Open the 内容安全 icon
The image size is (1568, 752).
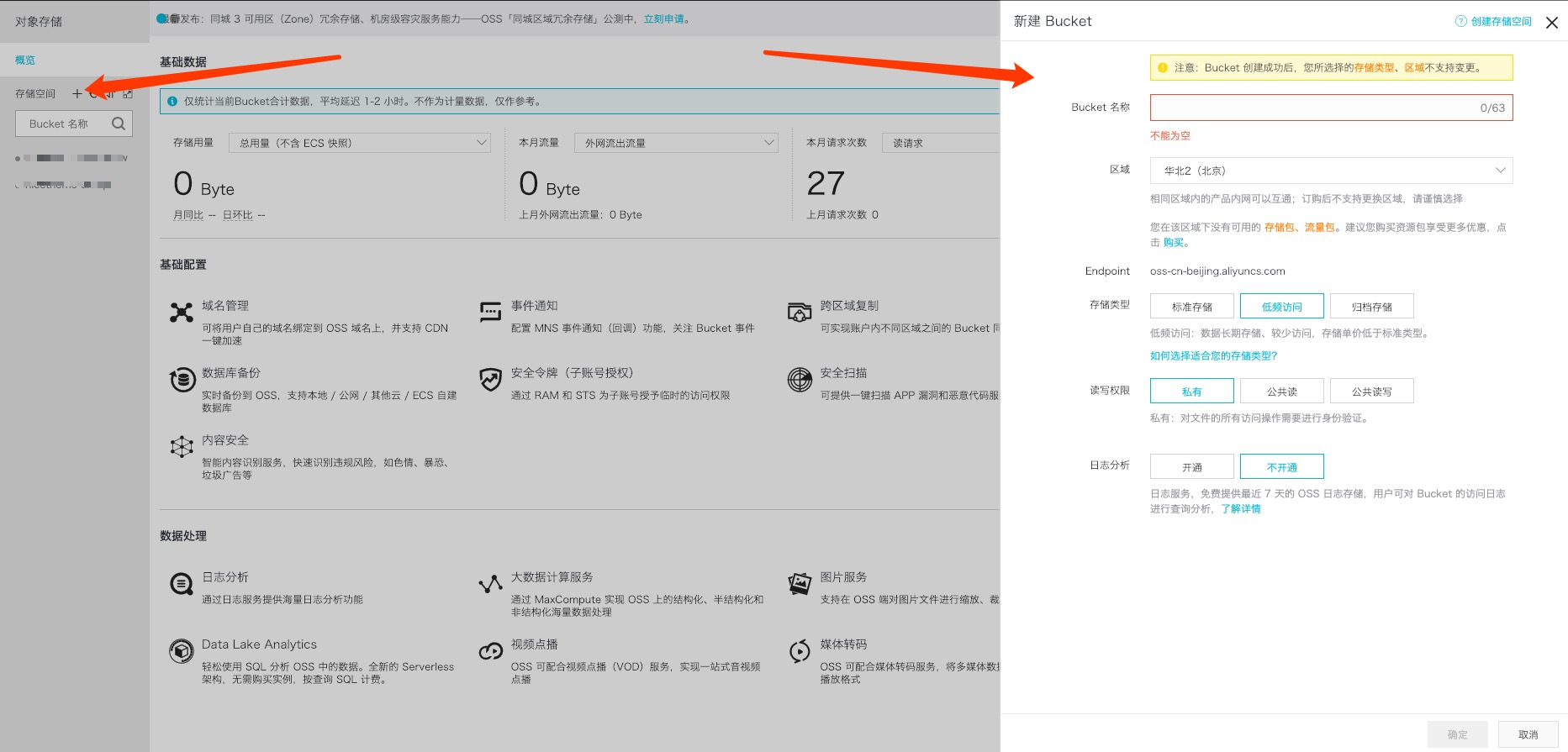pyautogui.click(x=182, y=446)
